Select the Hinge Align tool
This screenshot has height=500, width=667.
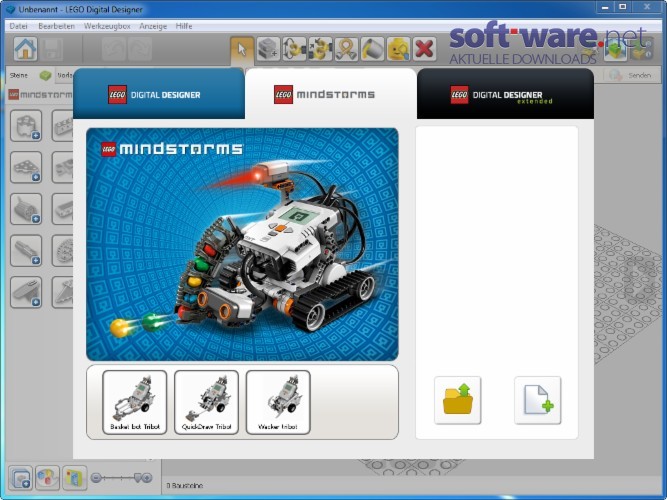point(320,49)
